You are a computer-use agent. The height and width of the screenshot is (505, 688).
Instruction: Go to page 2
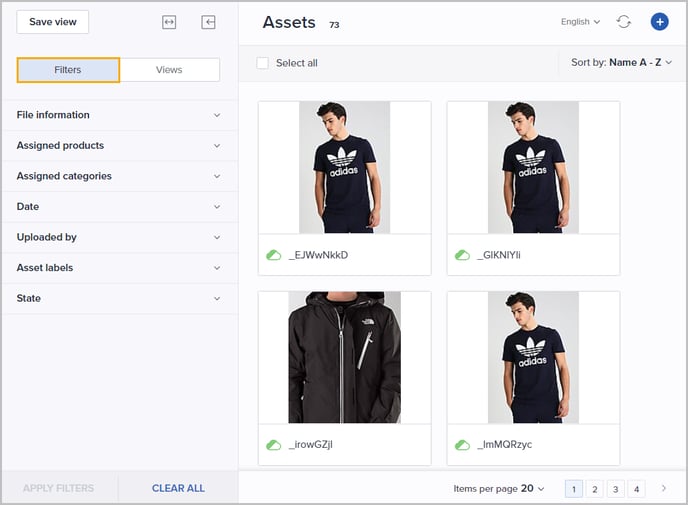point(595,489)
